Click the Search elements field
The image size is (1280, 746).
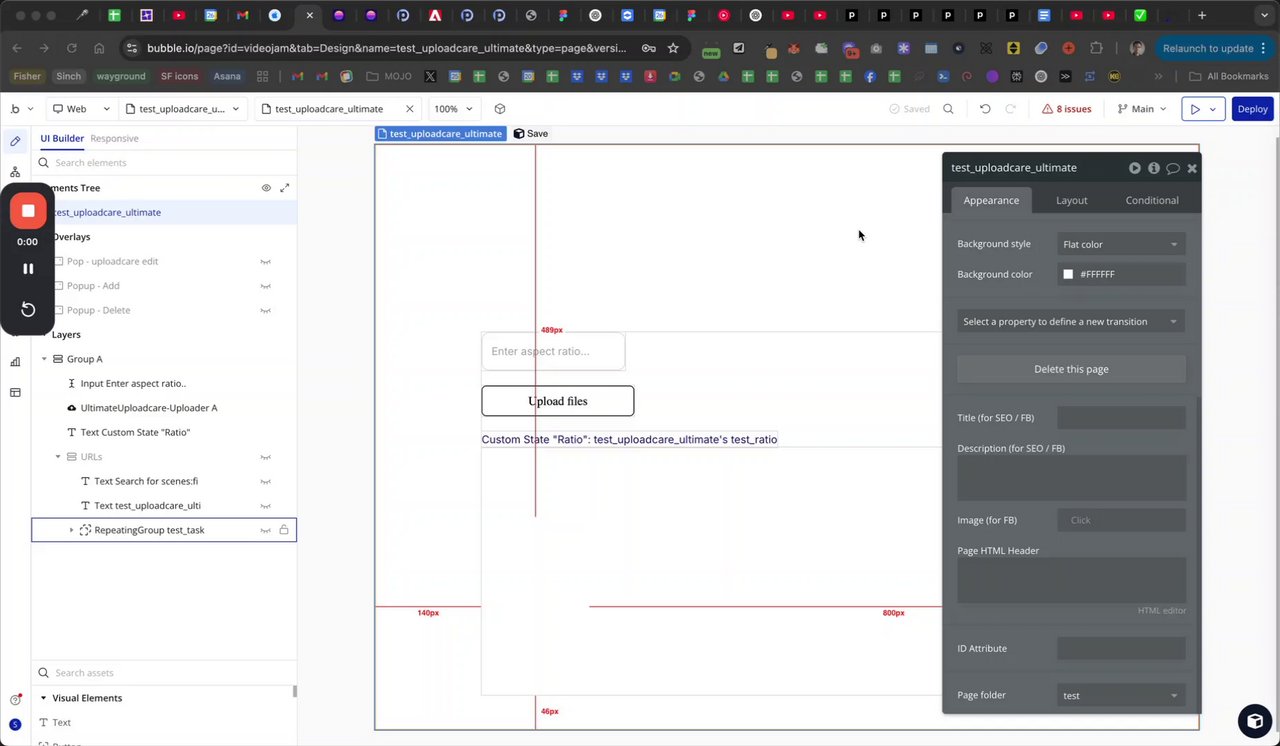[166, 163]
